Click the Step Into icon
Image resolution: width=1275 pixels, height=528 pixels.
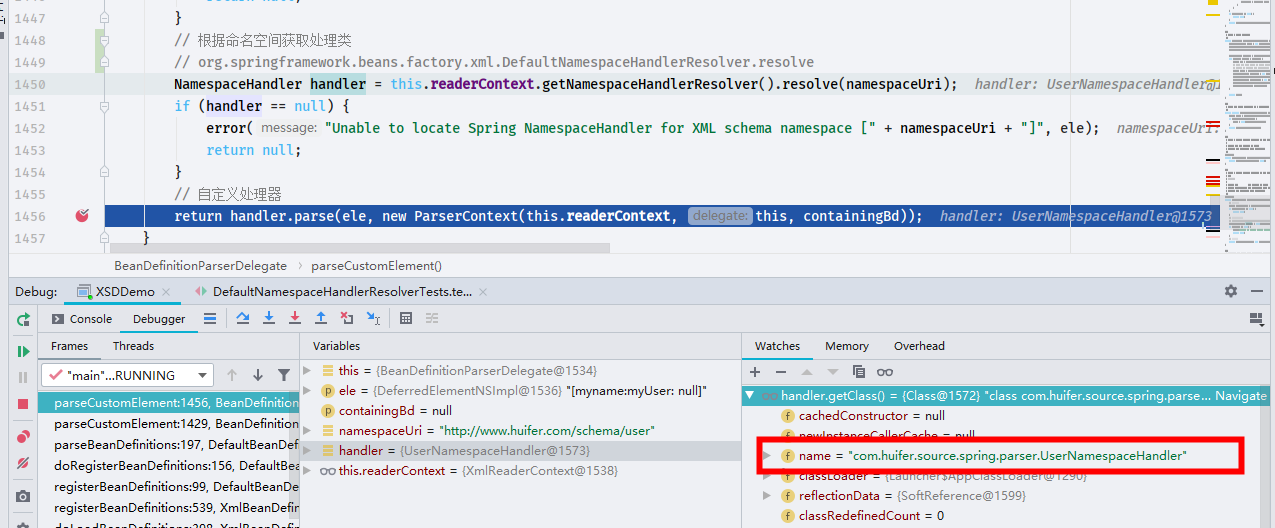(269, 318)
